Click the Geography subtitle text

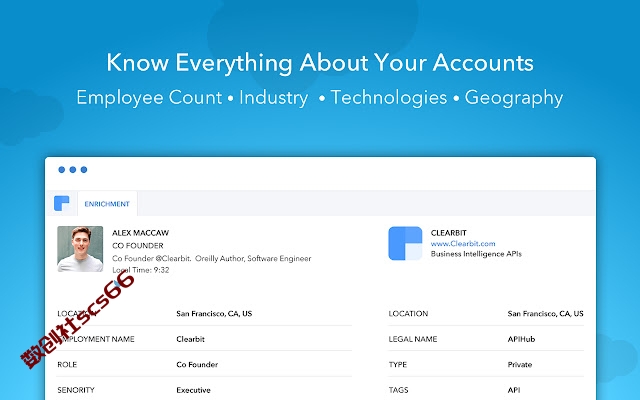point(513,98)
